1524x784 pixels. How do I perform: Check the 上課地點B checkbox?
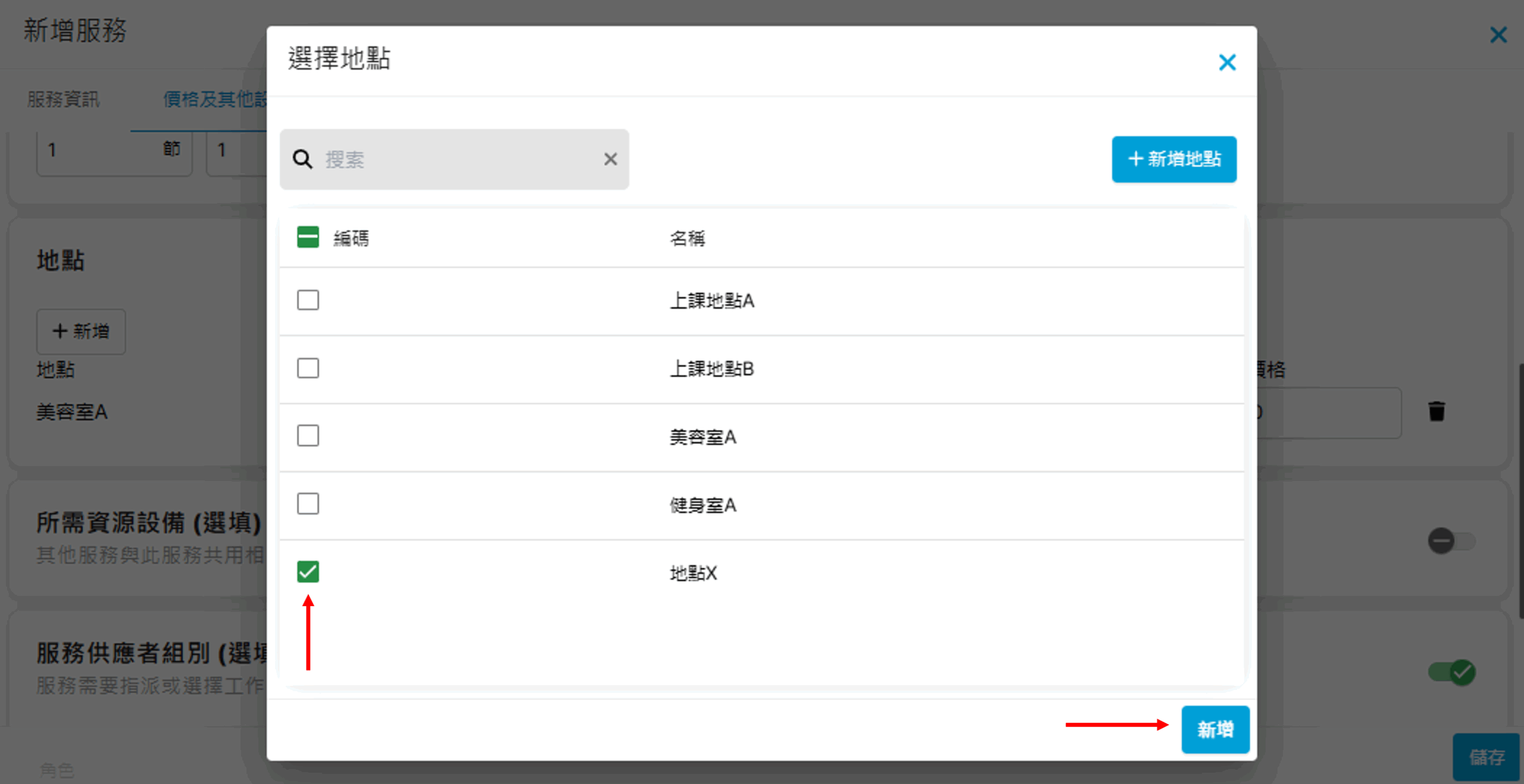click(308, 368)
